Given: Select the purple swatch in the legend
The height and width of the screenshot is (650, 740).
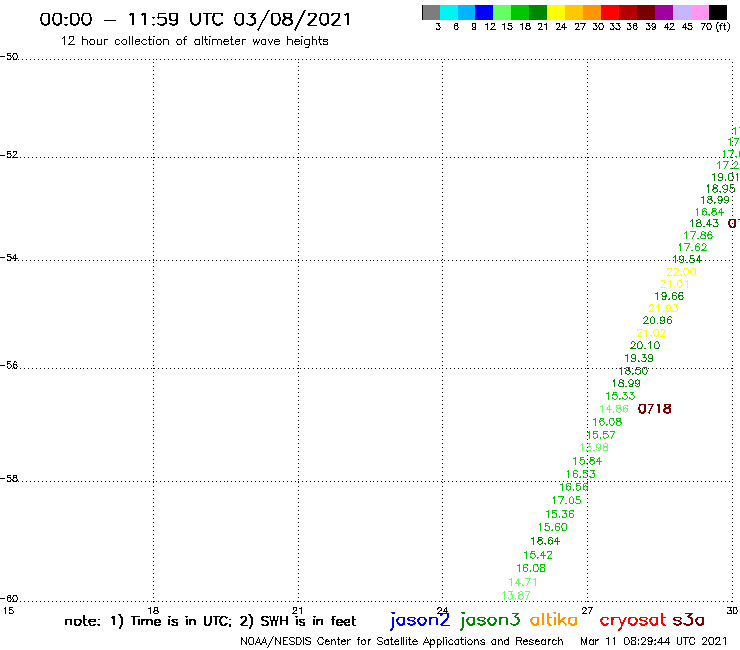Looking at the screenshot, I should [x=664, y=12].
